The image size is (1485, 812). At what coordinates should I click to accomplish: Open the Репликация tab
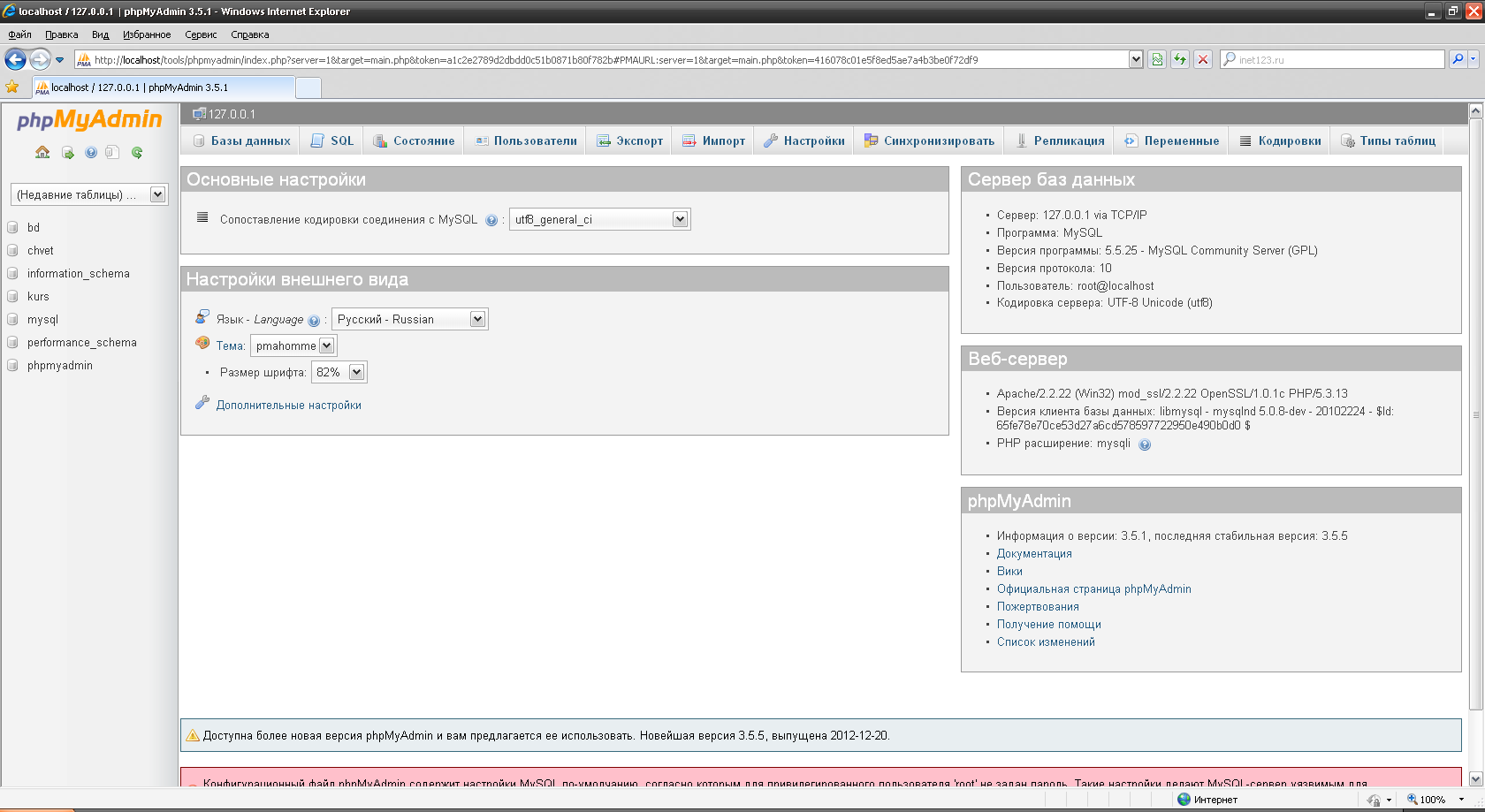click(1060, 140)
